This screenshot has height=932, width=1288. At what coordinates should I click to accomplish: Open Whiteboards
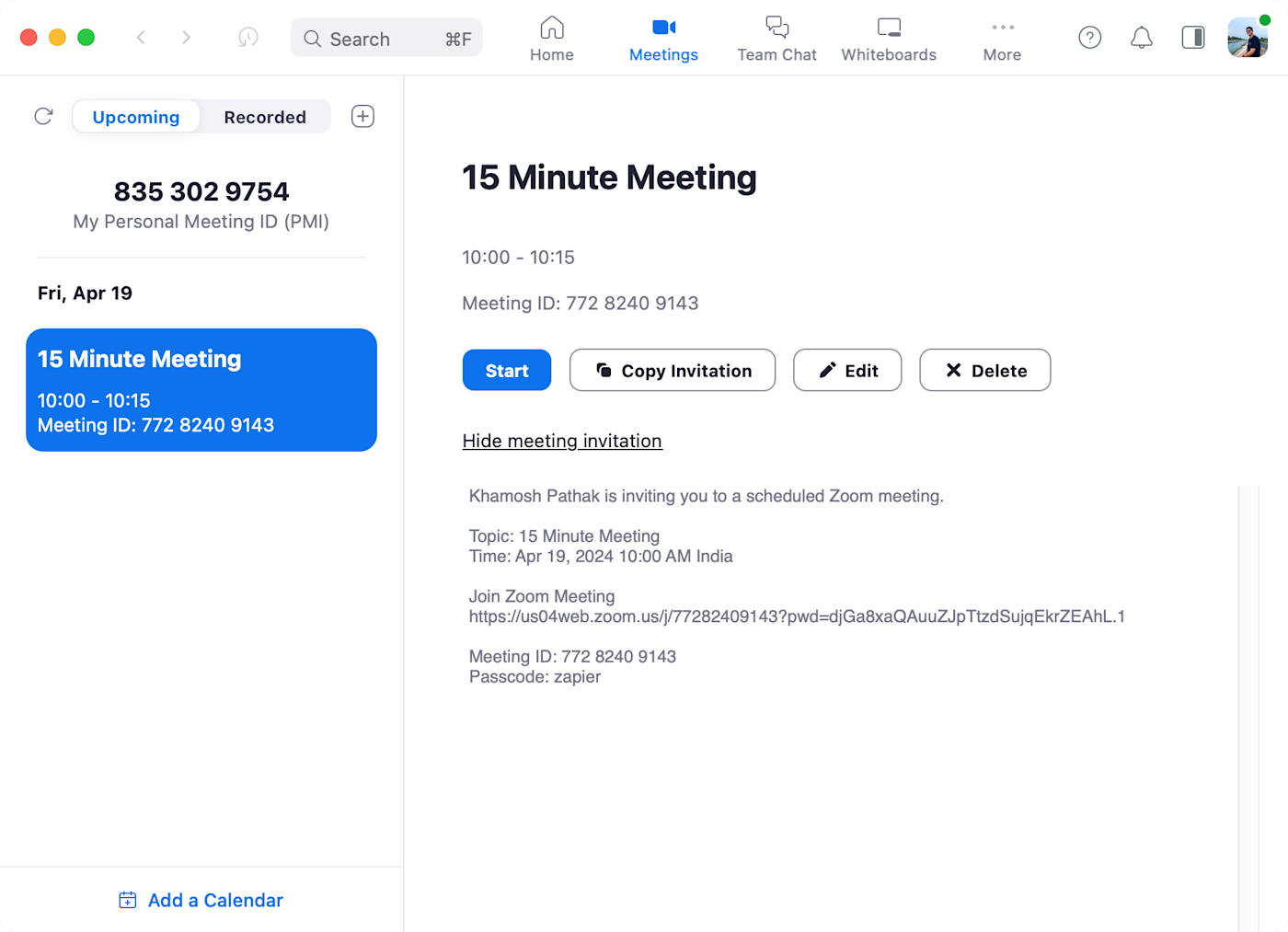pos(889,40)
